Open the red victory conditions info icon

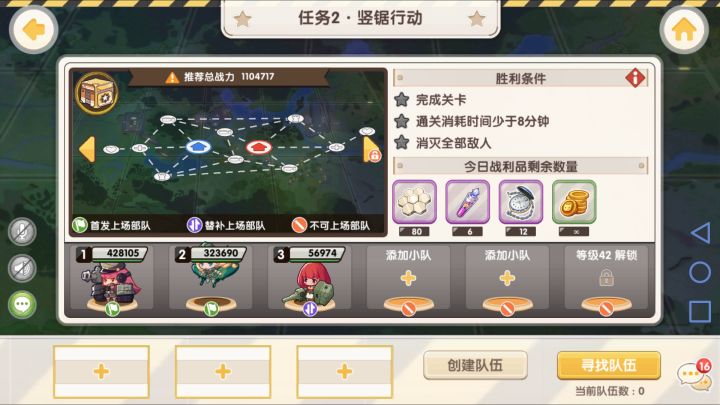pyautogui.click(x=635, y=78)
